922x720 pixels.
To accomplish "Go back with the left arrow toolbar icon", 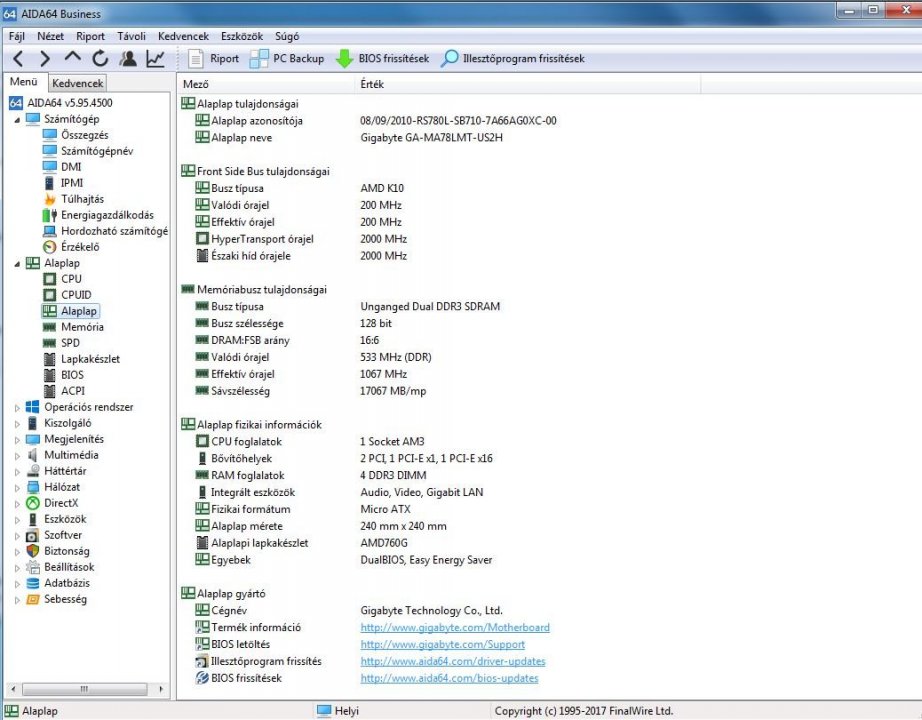I will 18,58.
